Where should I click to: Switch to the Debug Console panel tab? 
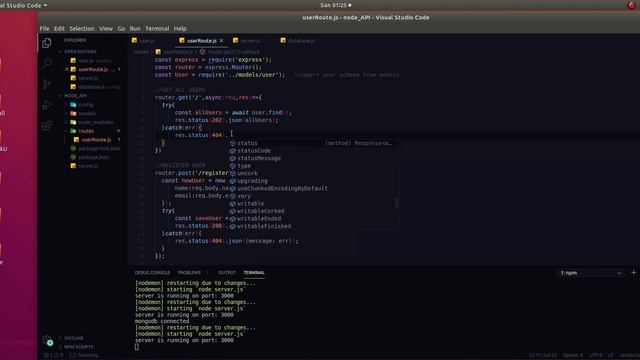pos(152,273)
